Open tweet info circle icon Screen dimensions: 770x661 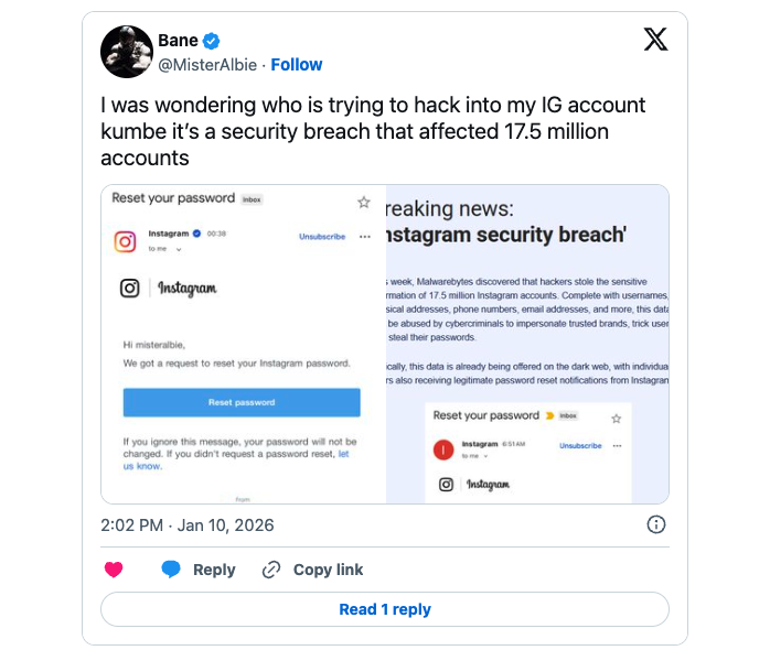(656, 525)
